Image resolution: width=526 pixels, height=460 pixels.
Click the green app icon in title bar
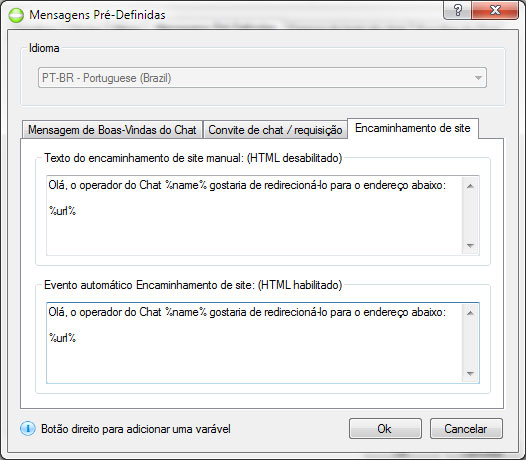point(16,15)
